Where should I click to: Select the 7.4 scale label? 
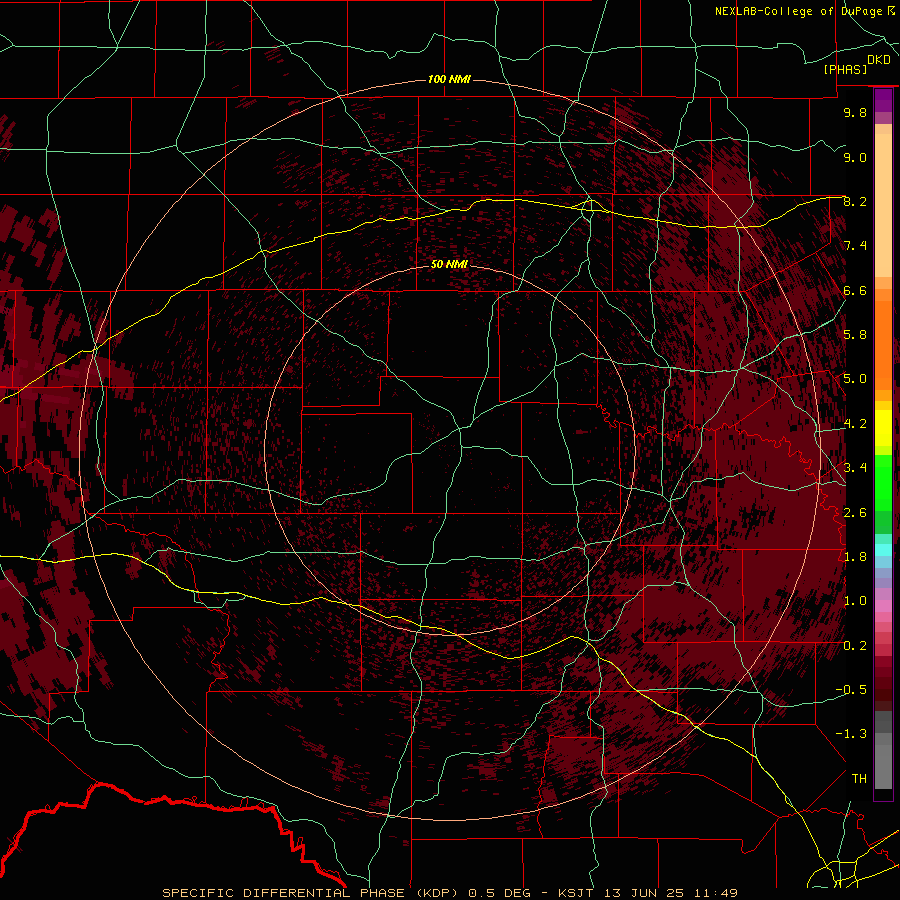coord(855,246)
